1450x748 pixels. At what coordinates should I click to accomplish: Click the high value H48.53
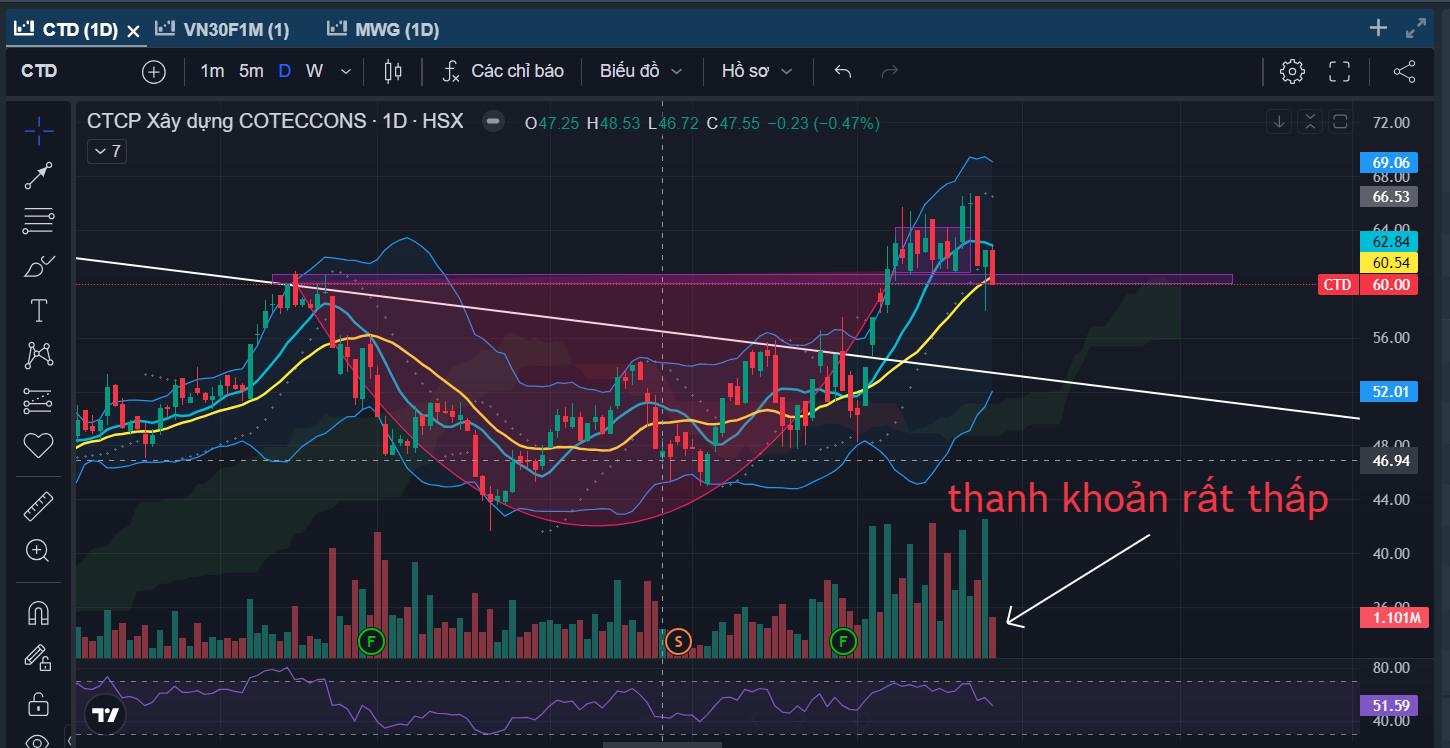[613, 123]
